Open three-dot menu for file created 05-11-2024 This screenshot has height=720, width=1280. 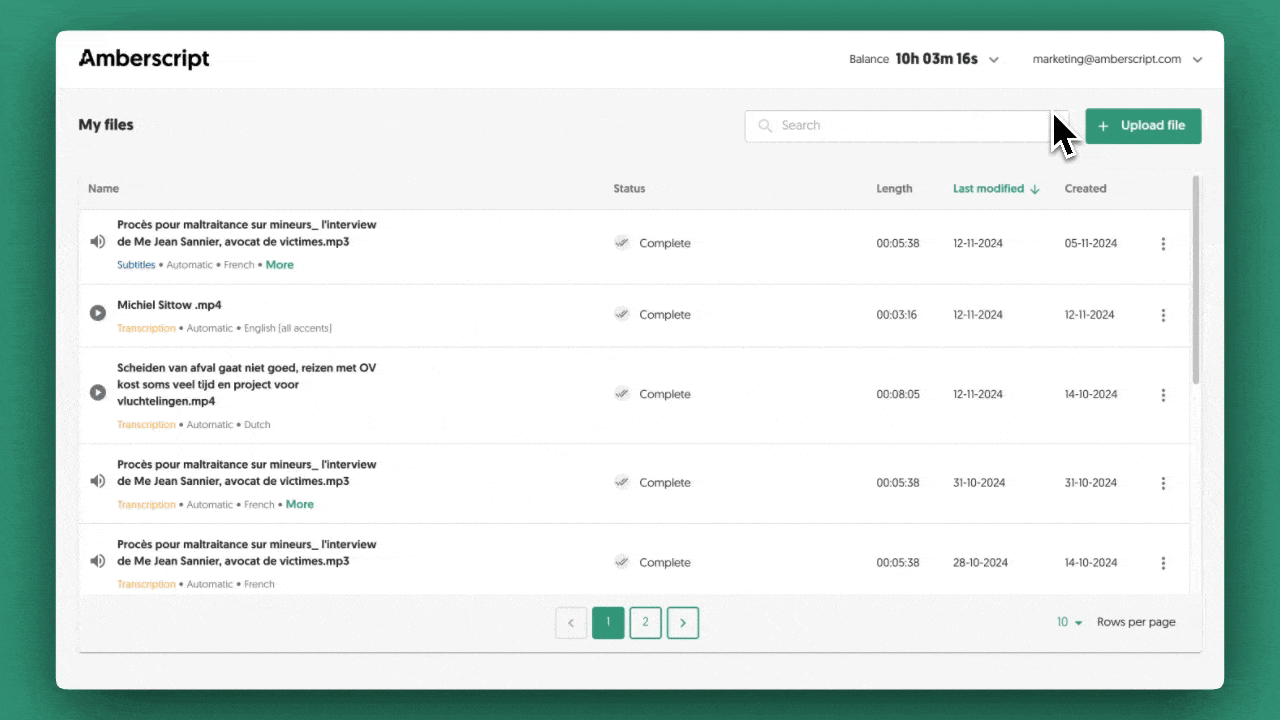(x=1163, y=244)
